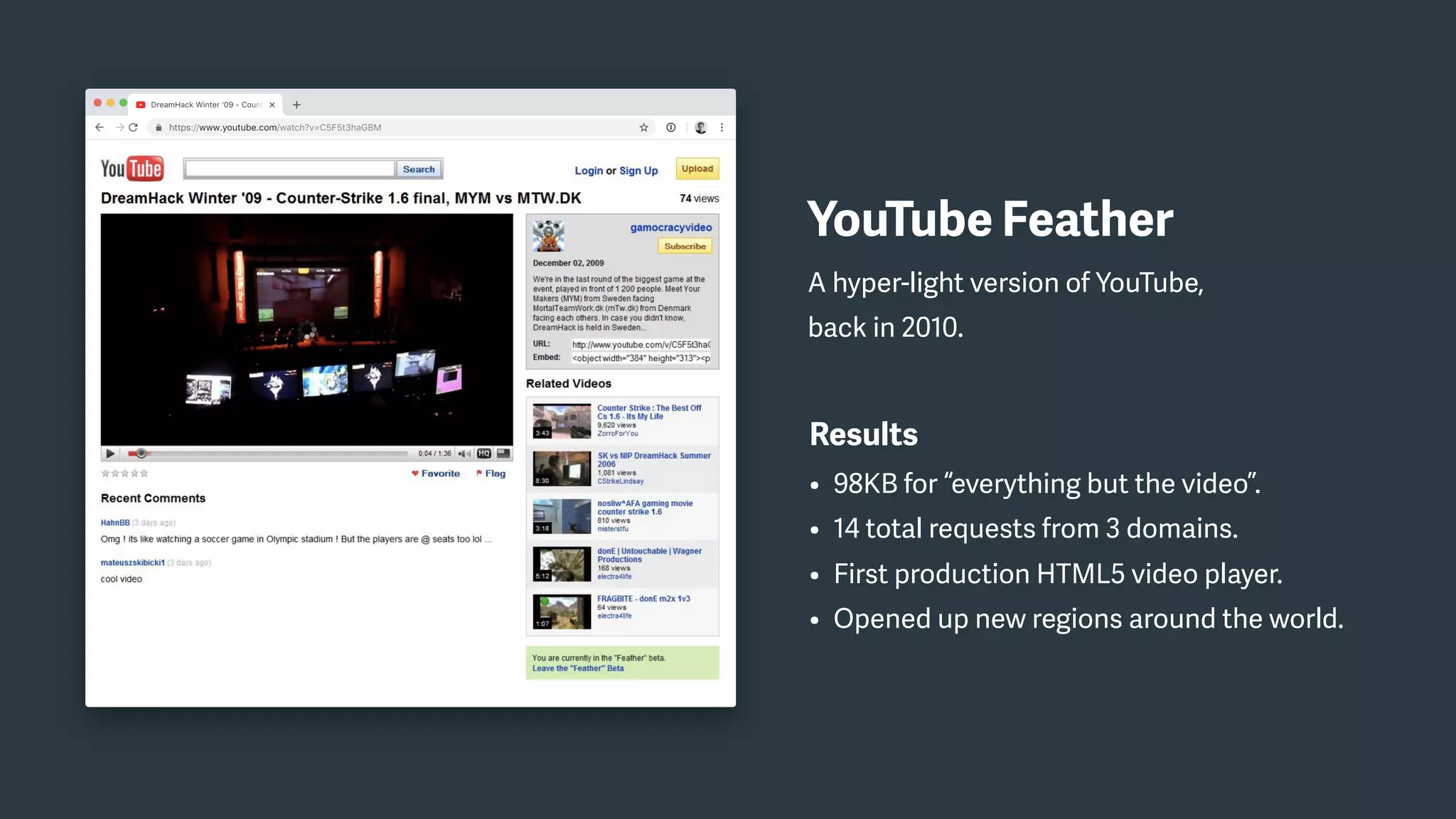The height and width of the screenshot is (819, 1456).
Task: Click the Search button
Action: point(419,169)
